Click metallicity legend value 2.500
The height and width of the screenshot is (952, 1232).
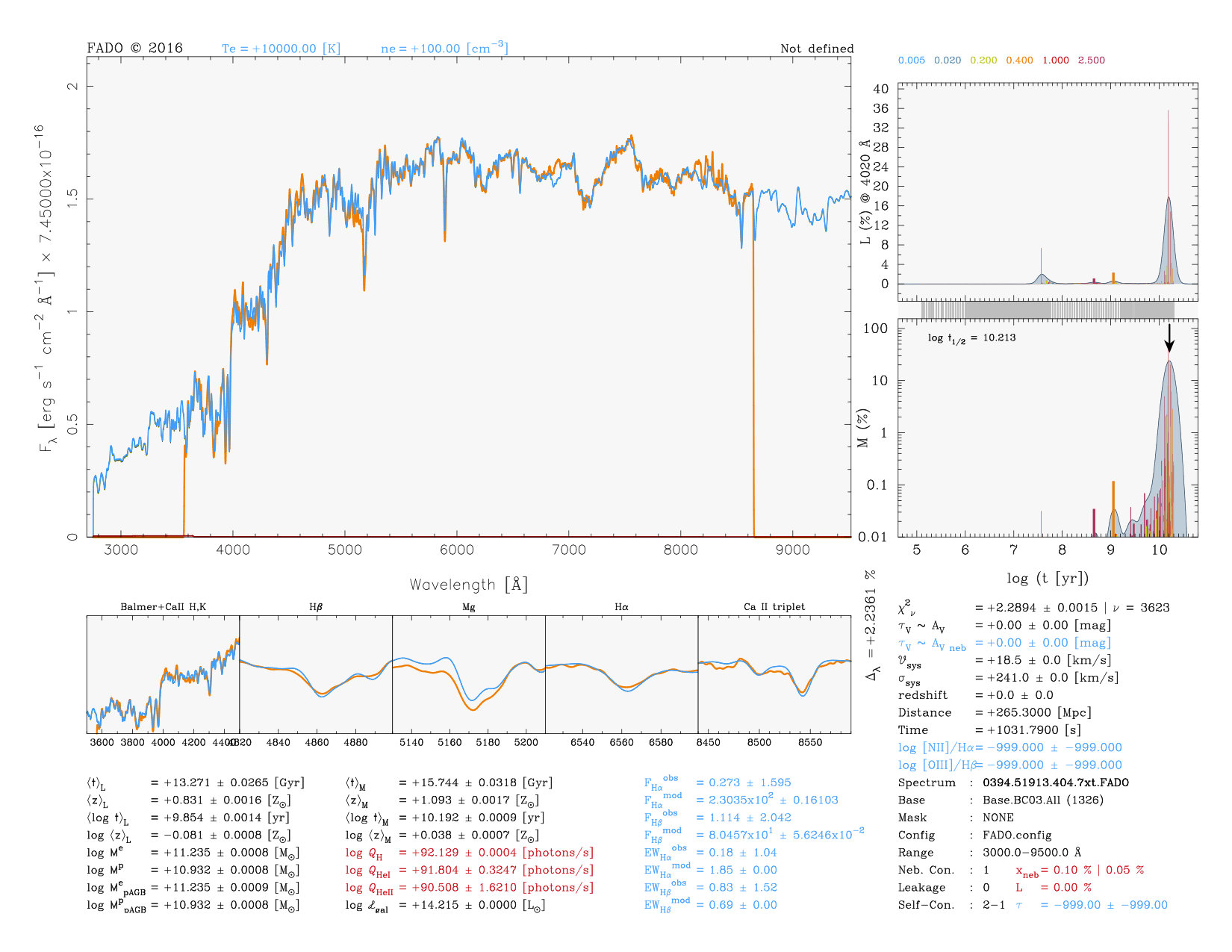click(x=1091, y=60)
